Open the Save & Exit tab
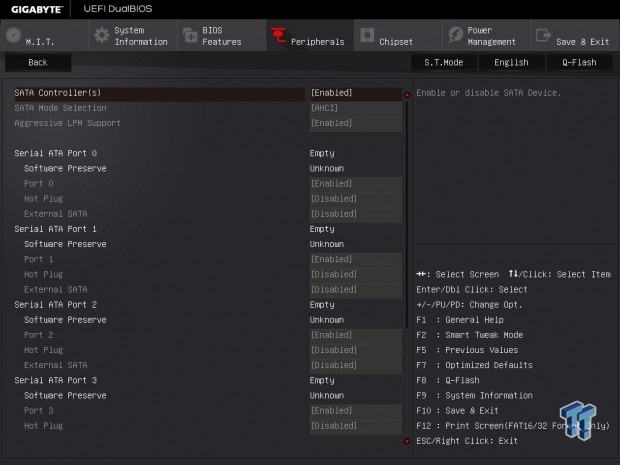Image resolution: width=620 pixels, height=465 pixels. coord(575,36)
